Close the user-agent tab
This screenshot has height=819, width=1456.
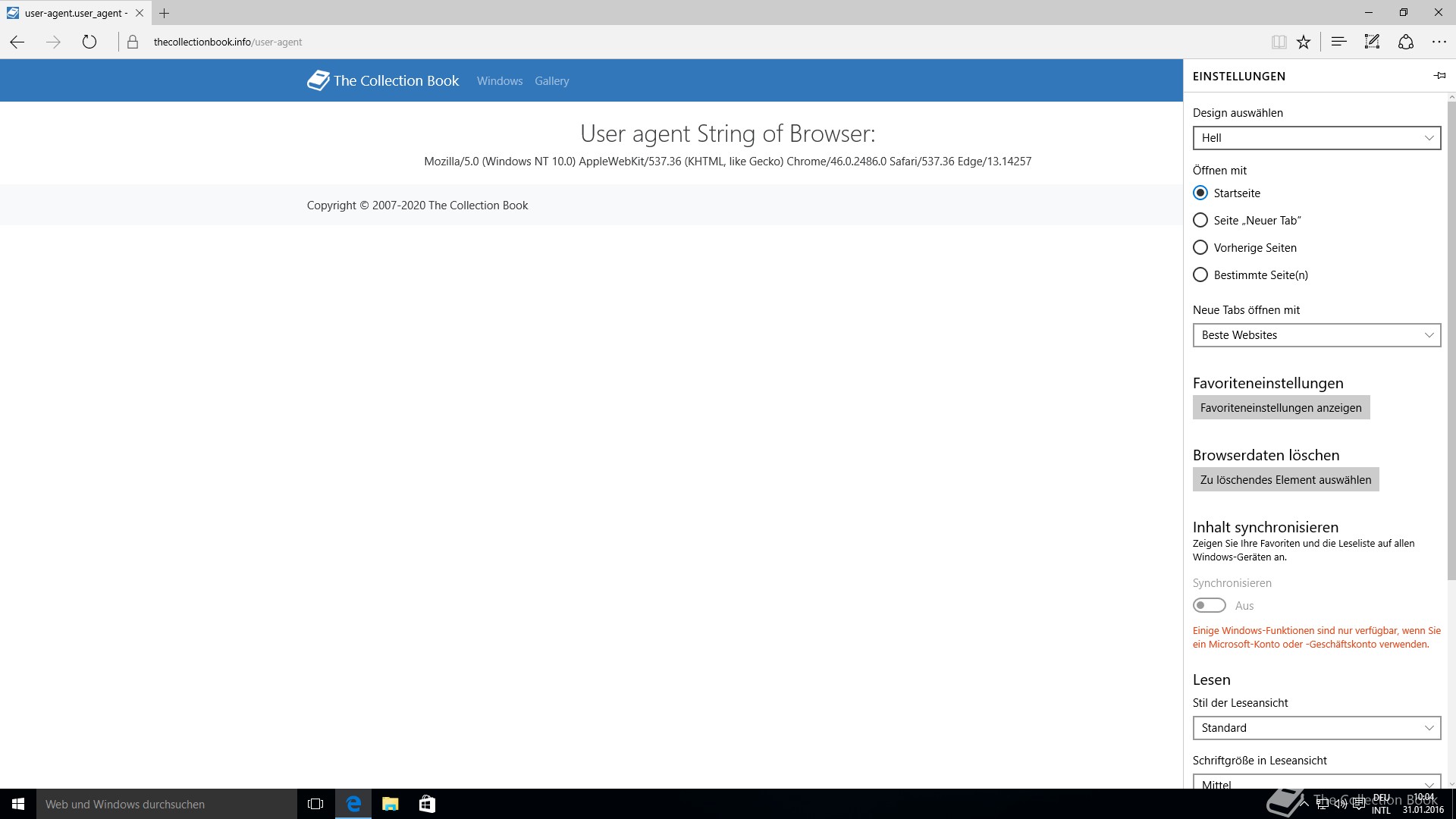coord(139,13)
